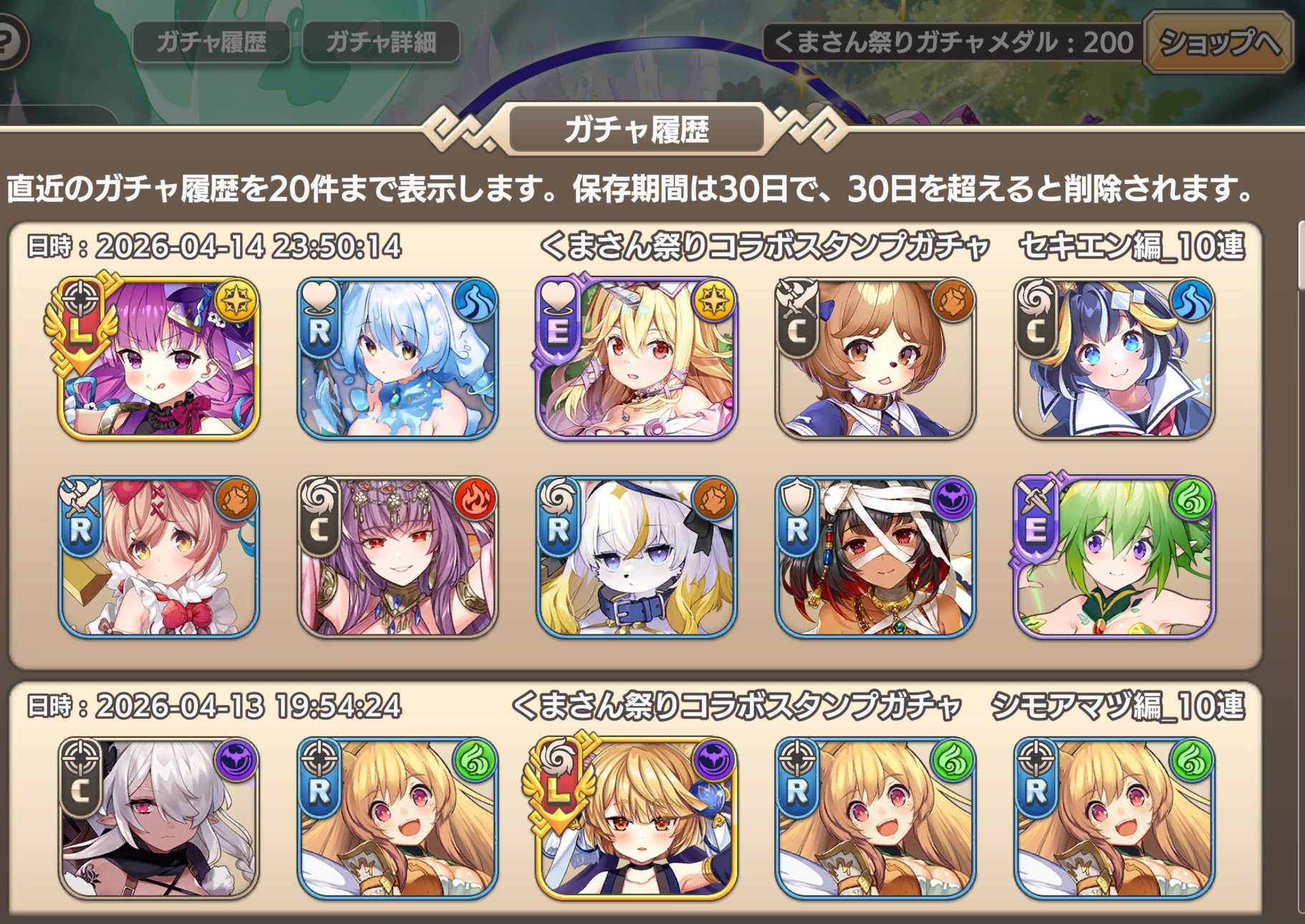Go to shop via ショップへ button
This screenshot has height=924, width=1305.
point(1219,42)
